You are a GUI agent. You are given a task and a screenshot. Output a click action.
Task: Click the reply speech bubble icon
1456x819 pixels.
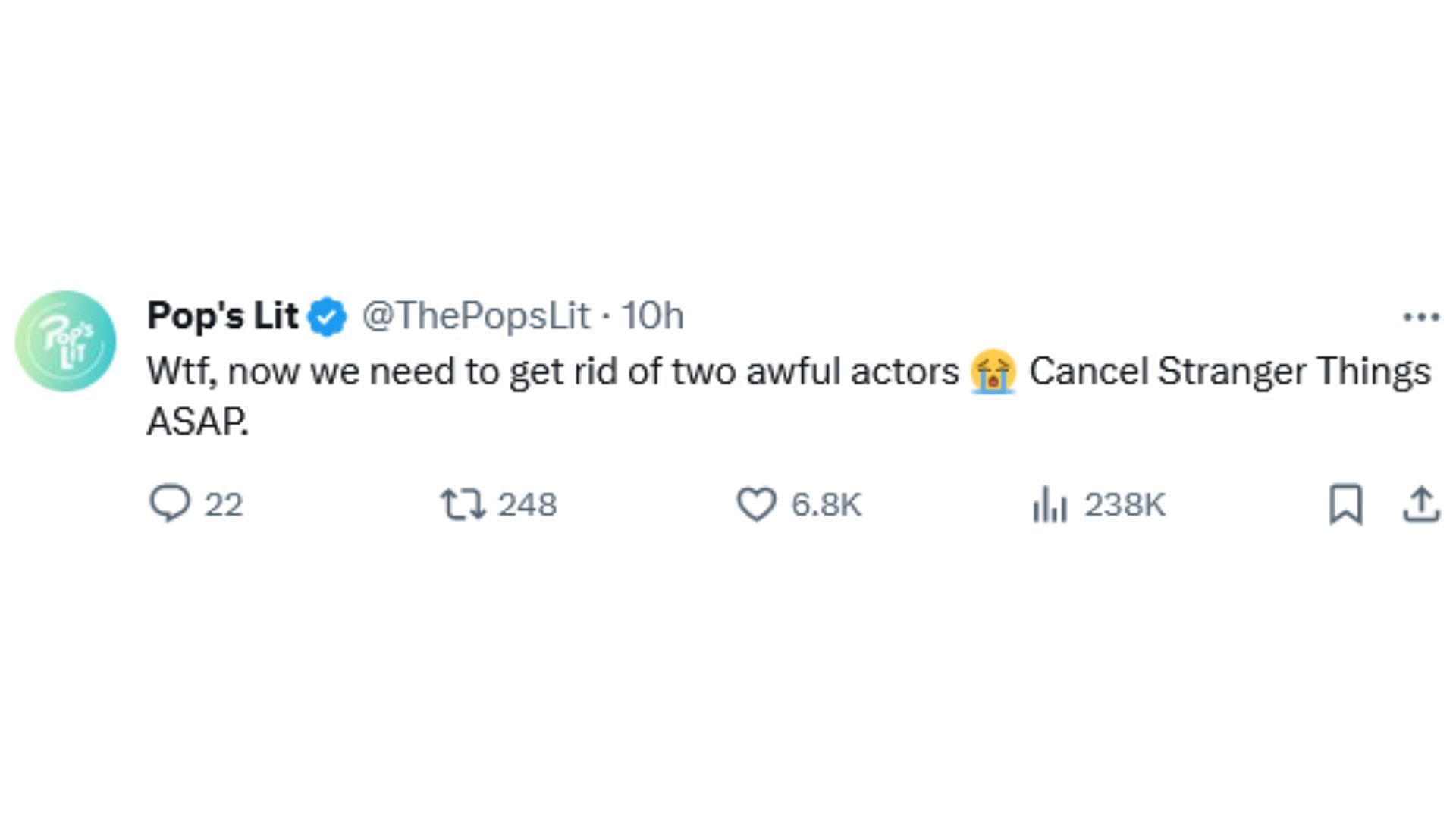point(169,504)
